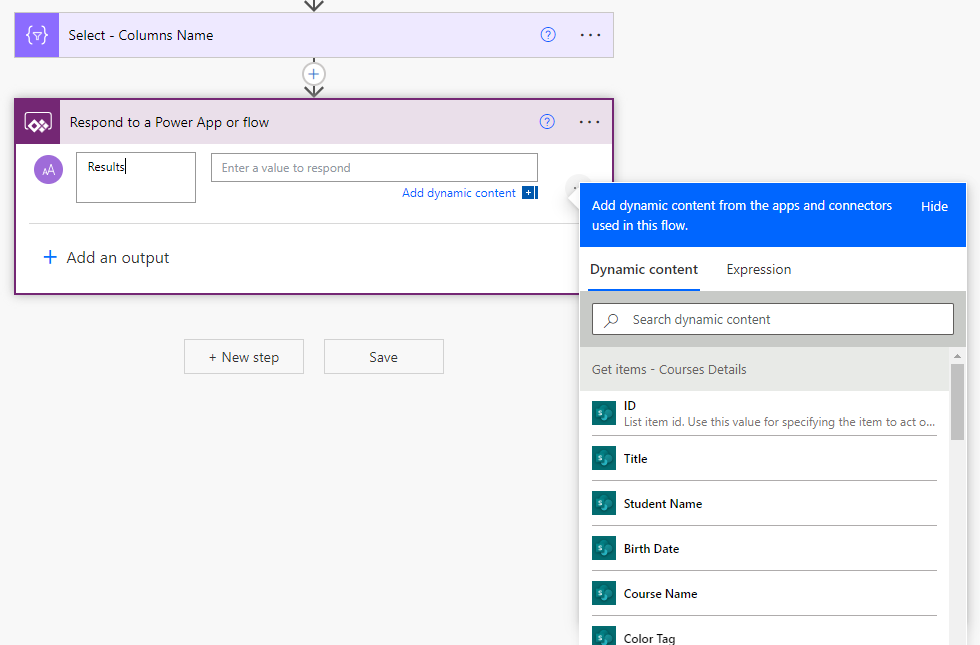Save the flow
This screenshot has height=645, width=980.
pyautogui.click(x=383, y=357)
